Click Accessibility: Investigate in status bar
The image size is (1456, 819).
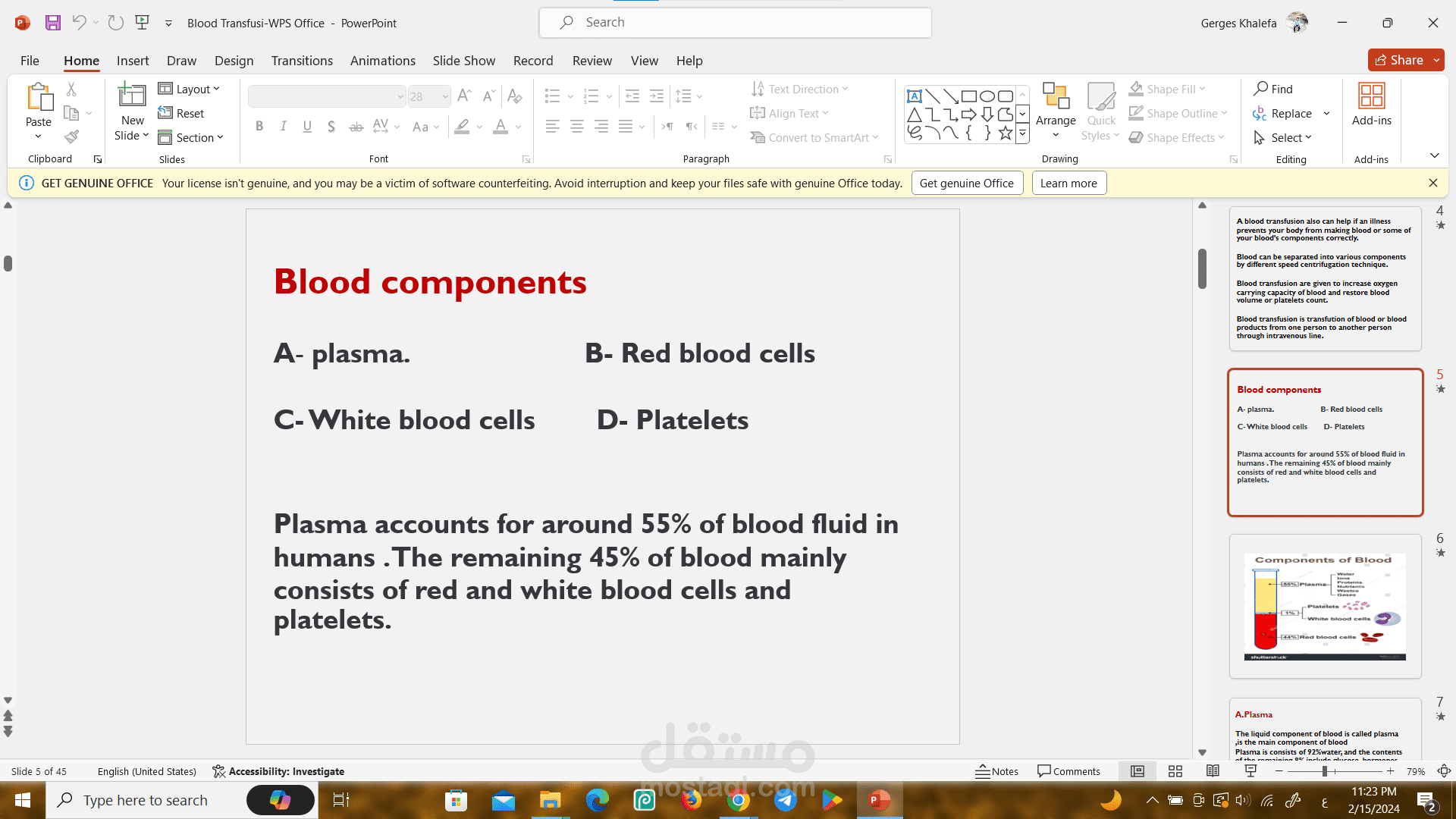[278, 771]
